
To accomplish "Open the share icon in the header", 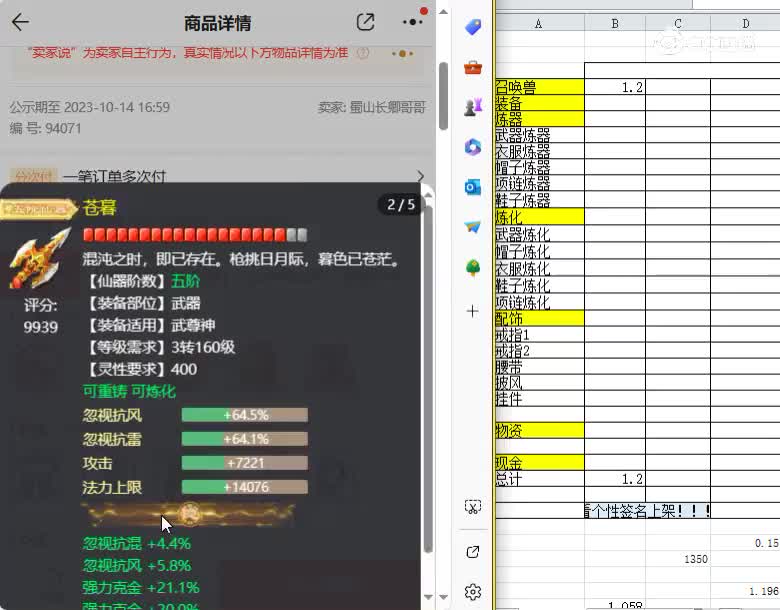I will (365, 22).
